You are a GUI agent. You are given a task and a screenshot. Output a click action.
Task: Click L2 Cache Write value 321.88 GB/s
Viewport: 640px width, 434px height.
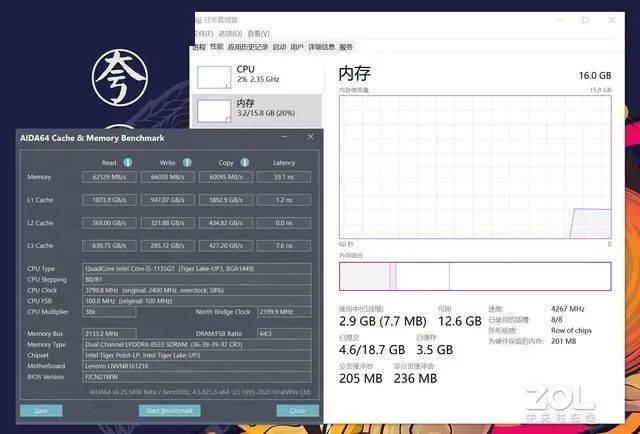click(x=167, y=223)
